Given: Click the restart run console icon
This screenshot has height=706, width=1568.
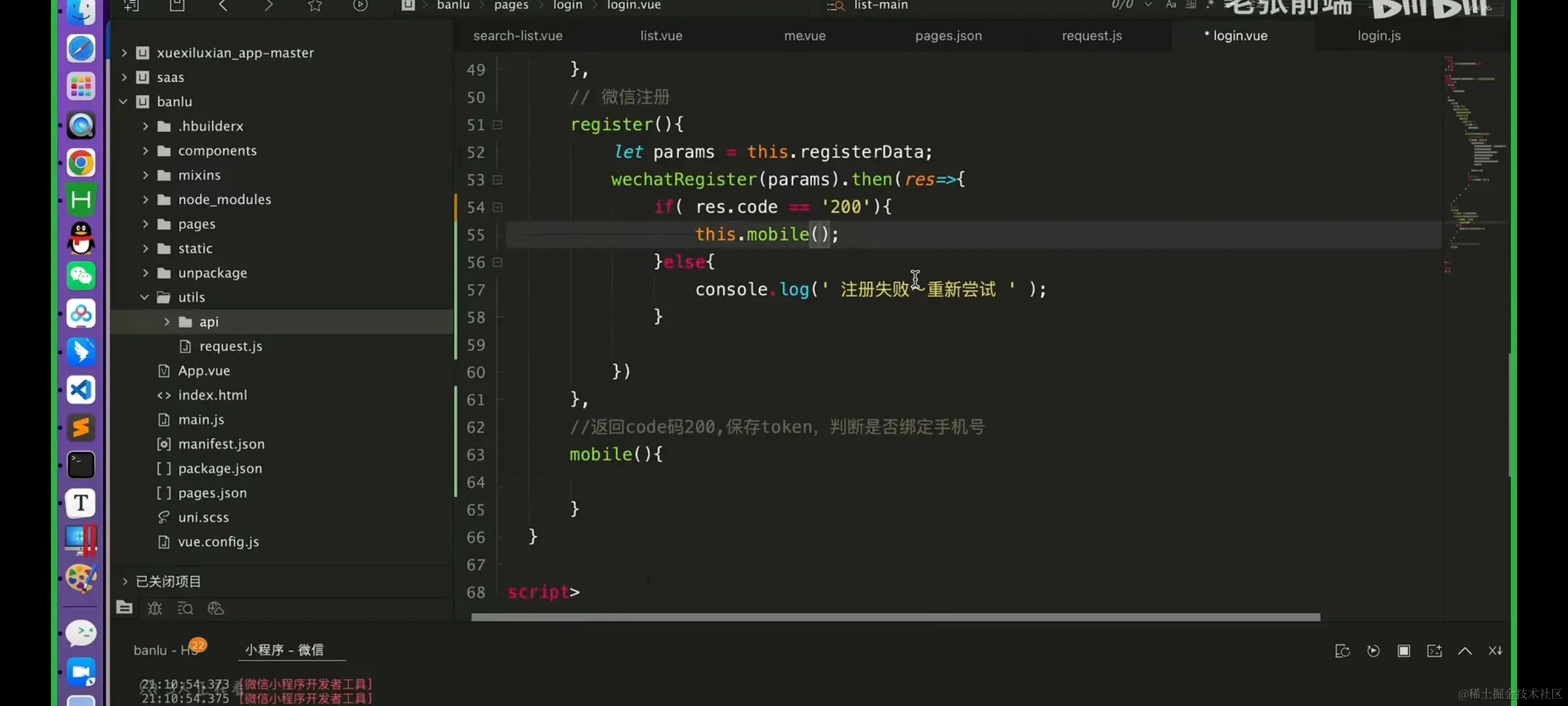Looking at the screenshot, I should point(1373,650).
